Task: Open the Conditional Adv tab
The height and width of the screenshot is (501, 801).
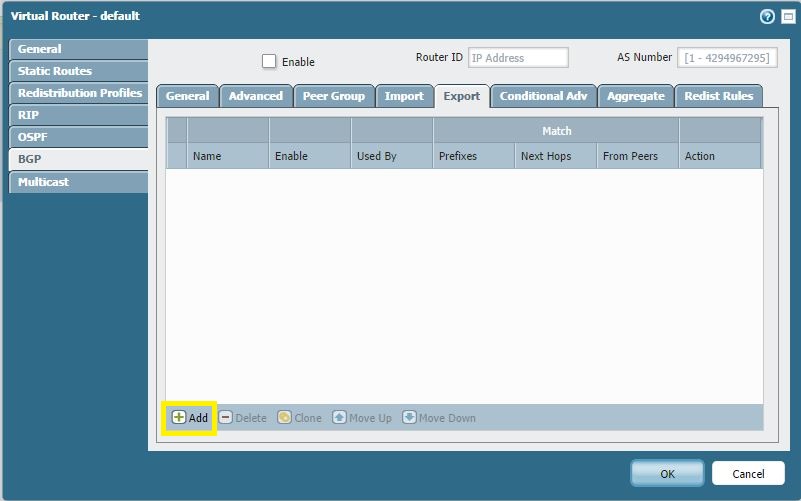Action: click(543, 96)
